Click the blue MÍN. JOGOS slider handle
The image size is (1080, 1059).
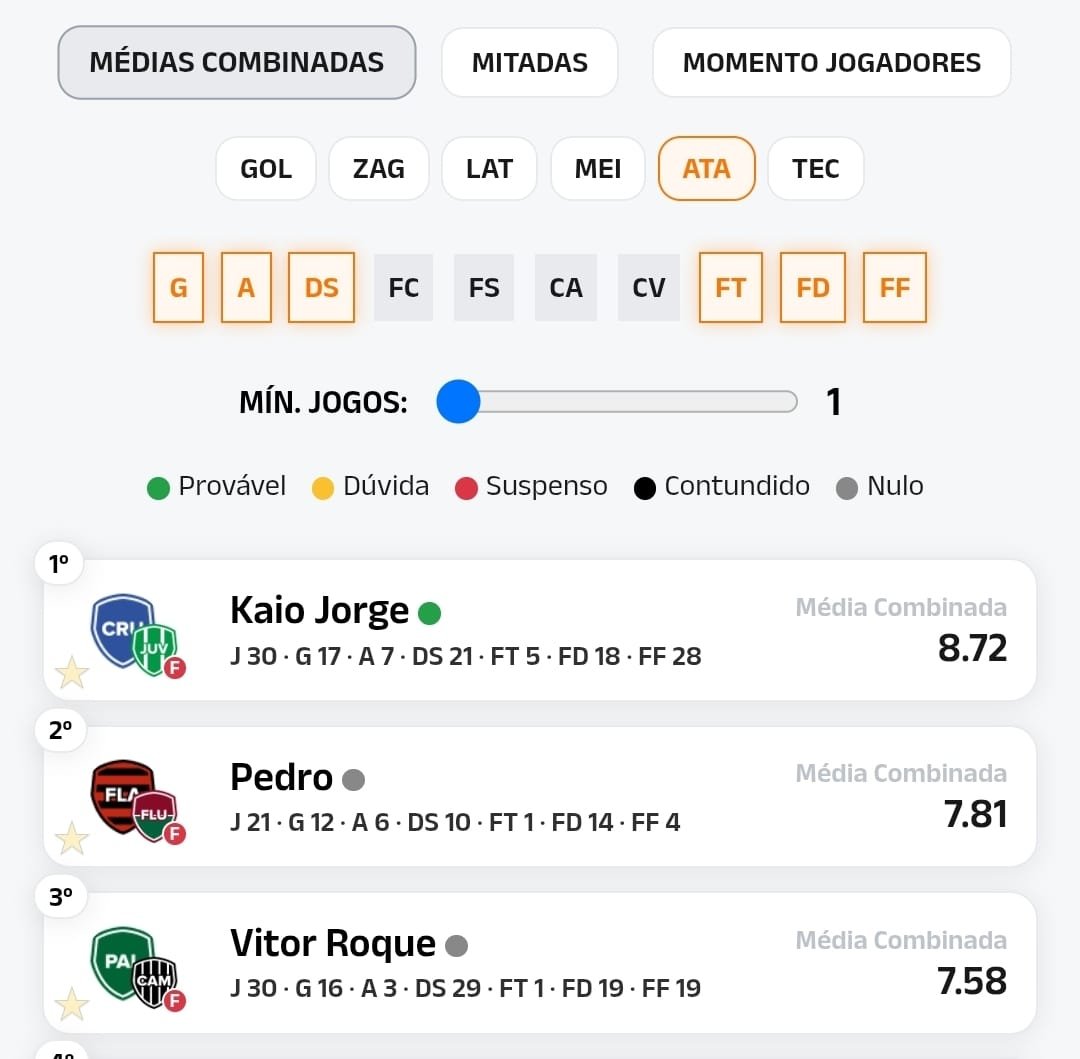pos(457,402)
